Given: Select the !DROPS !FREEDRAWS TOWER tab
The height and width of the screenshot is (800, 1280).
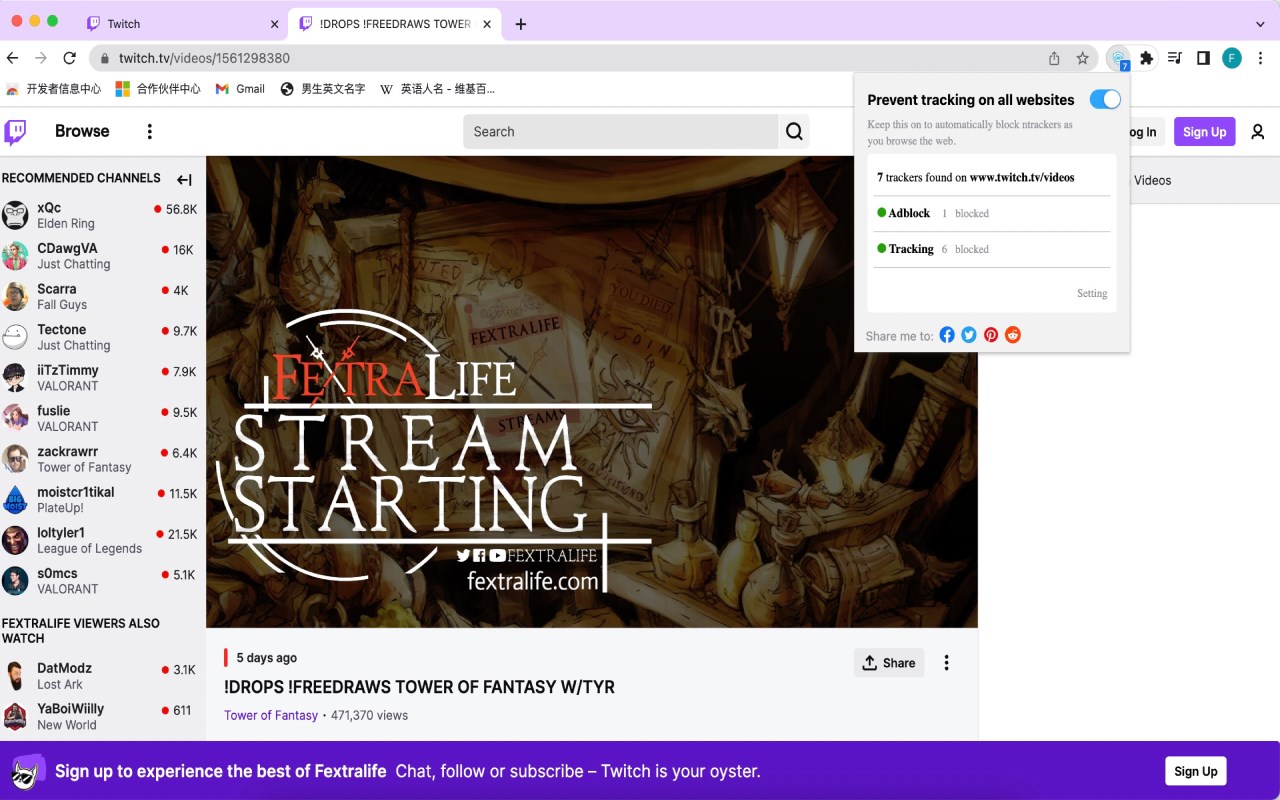Looking at the screenshot, I should tap(395, 23).
